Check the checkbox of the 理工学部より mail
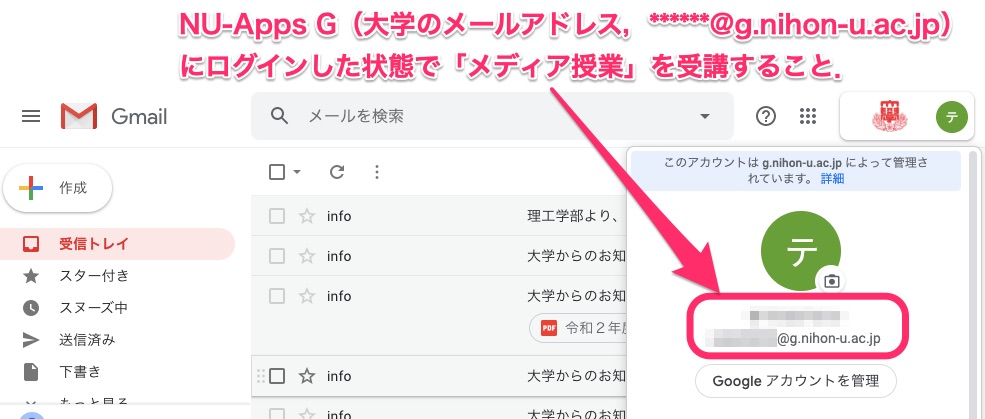Screen dimensions: 985x419 (x=276, y=216)
